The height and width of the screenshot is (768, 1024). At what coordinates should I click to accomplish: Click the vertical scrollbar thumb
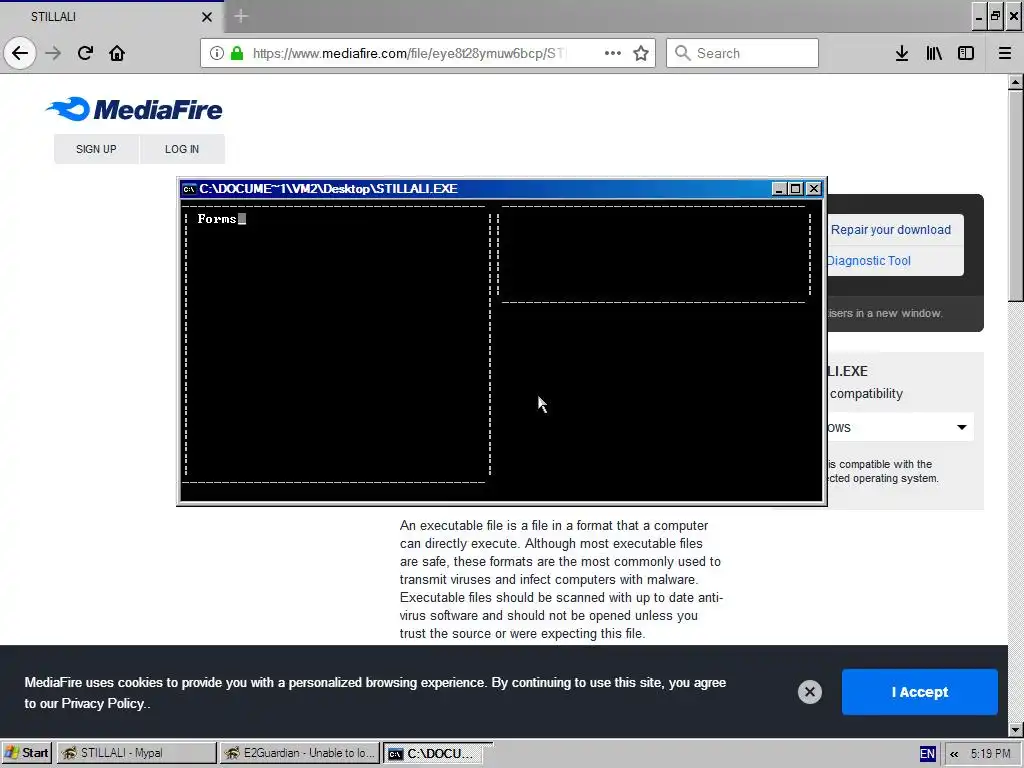(x=1016, y=196)
